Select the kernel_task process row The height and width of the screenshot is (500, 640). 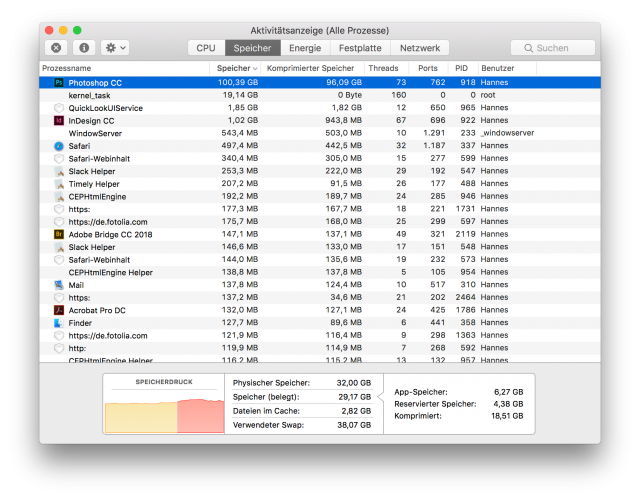coord(320,95)
